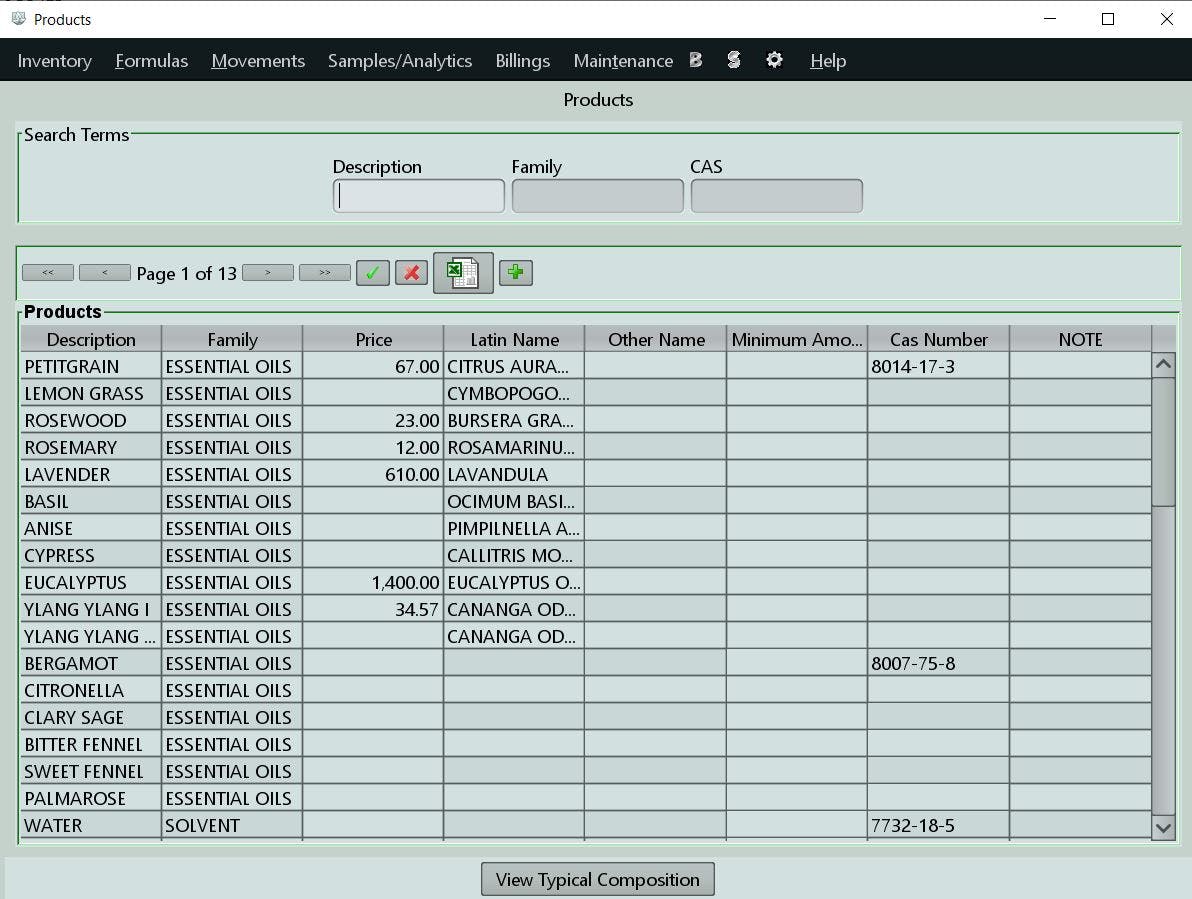This screenshot has height=899, width=1192.
Task: Click the NOTE column header
Action: pyautogui.click(x=1080, y=339)
